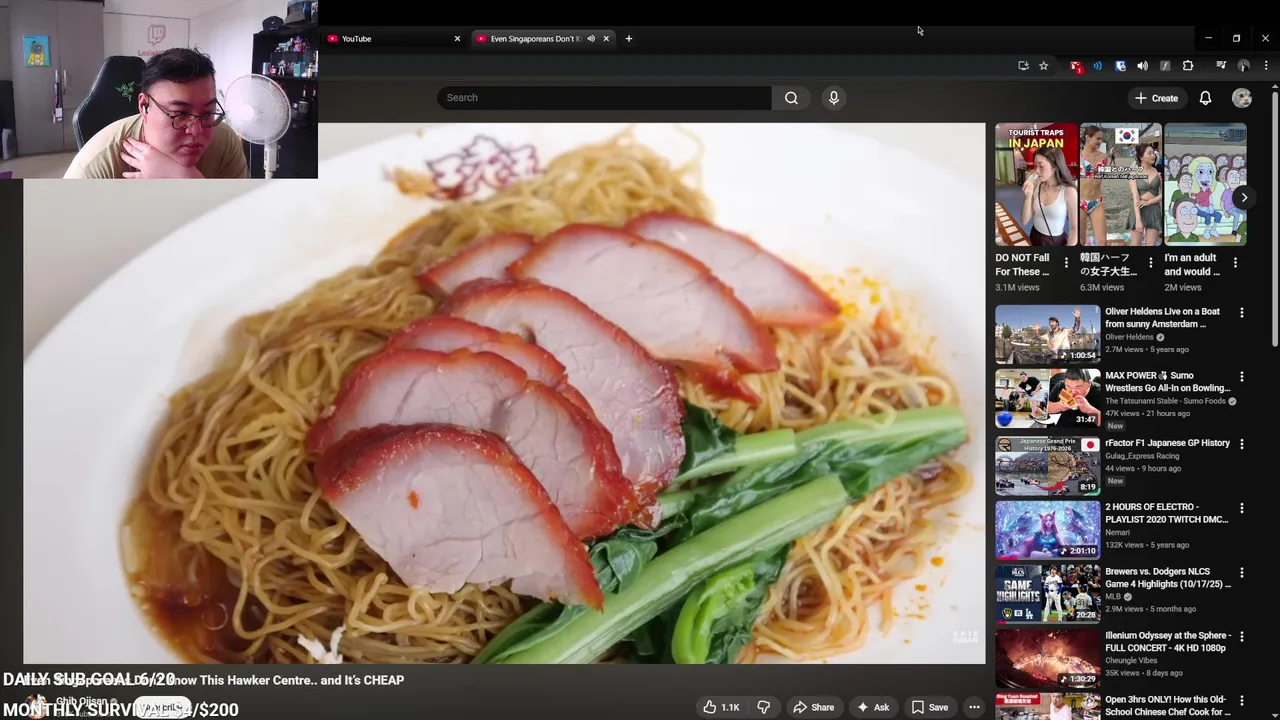Viewport: 1280px width, 720px height.
Task: Click the Illenium concert 1:30:29 thumbnail
Action: pyautogui.click(x=1047, y=658)
